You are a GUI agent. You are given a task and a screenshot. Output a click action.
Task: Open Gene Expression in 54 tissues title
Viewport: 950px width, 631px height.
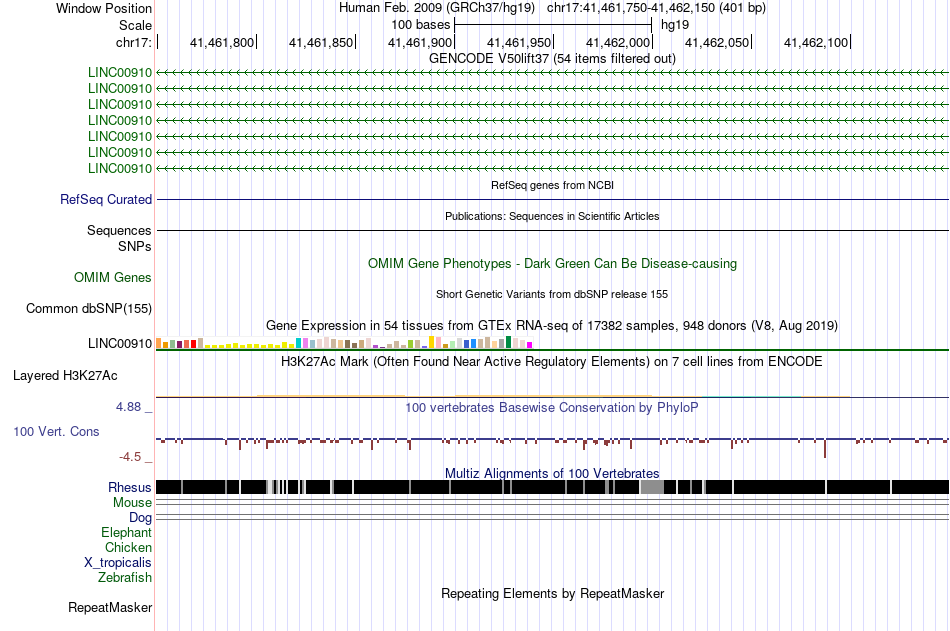[552, 326]
